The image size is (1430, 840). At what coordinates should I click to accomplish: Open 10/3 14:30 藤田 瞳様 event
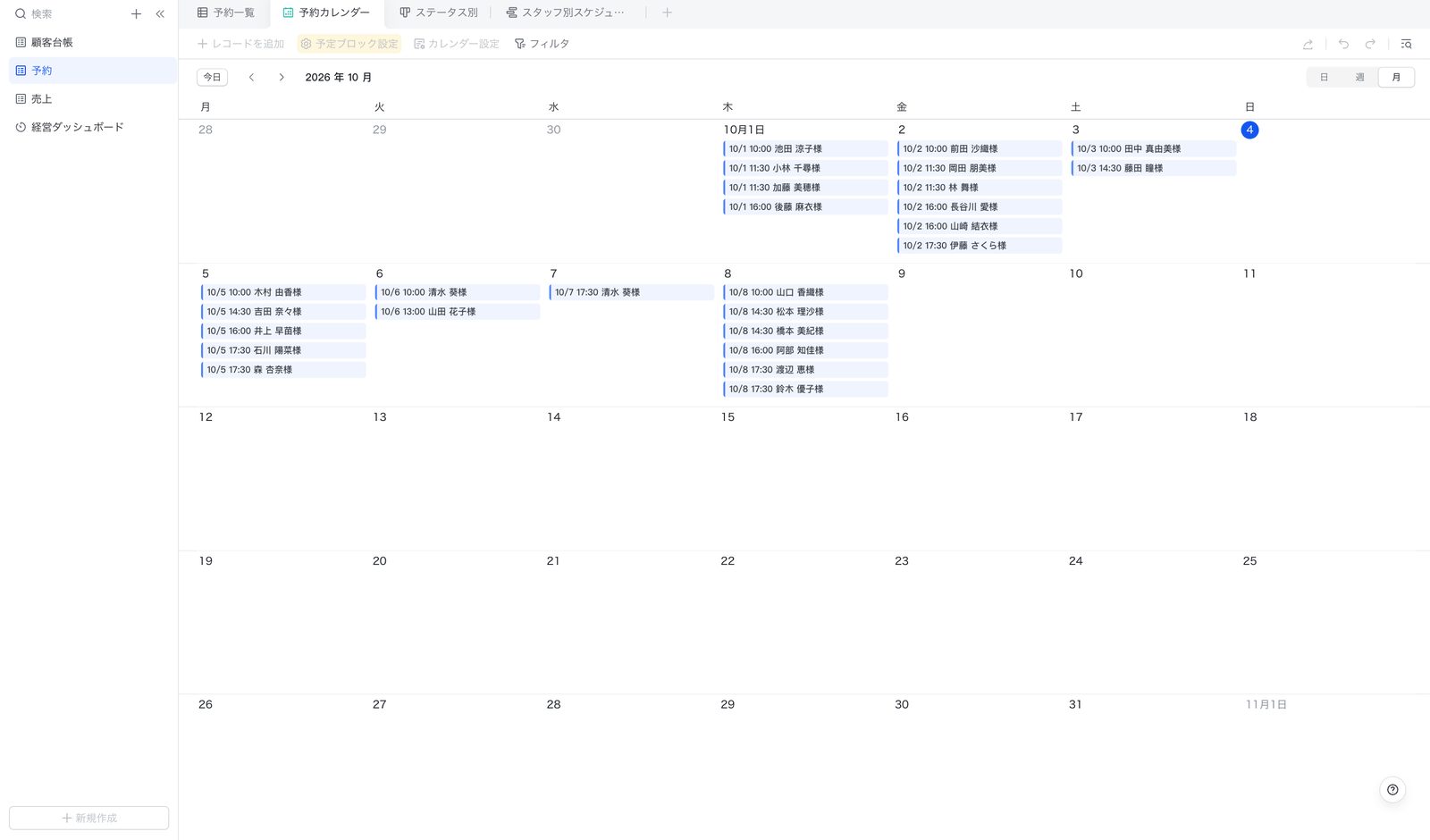[x=1154, y=169]
